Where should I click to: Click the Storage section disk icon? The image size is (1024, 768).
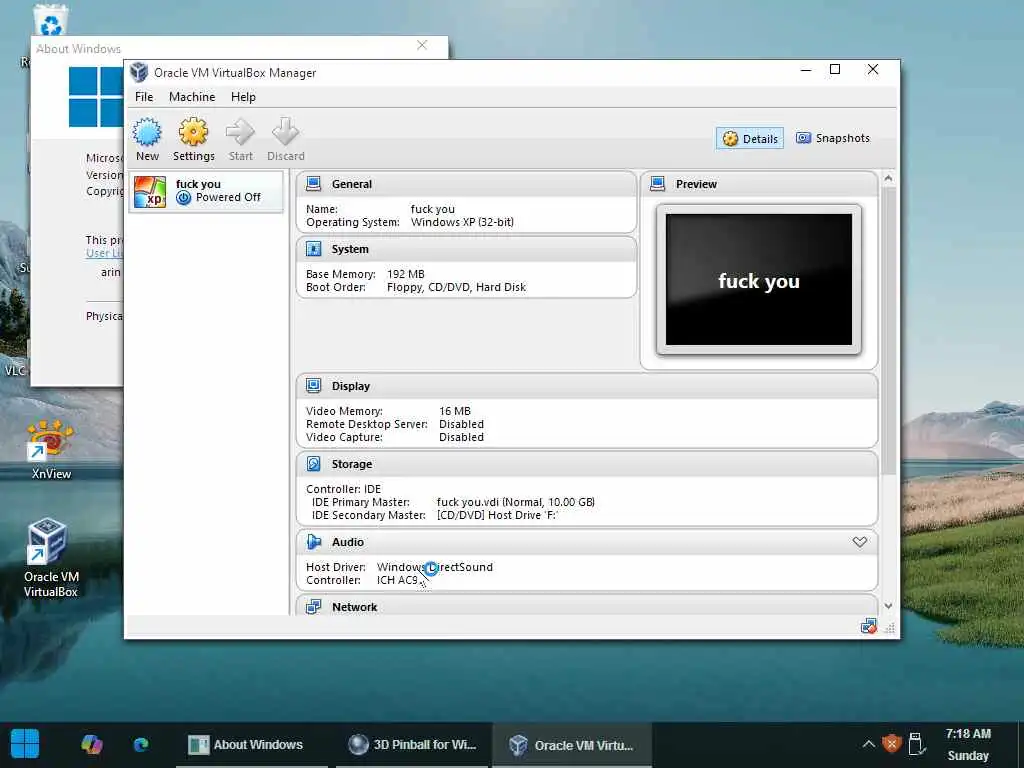pyautogui.click(x=313, y=464)
